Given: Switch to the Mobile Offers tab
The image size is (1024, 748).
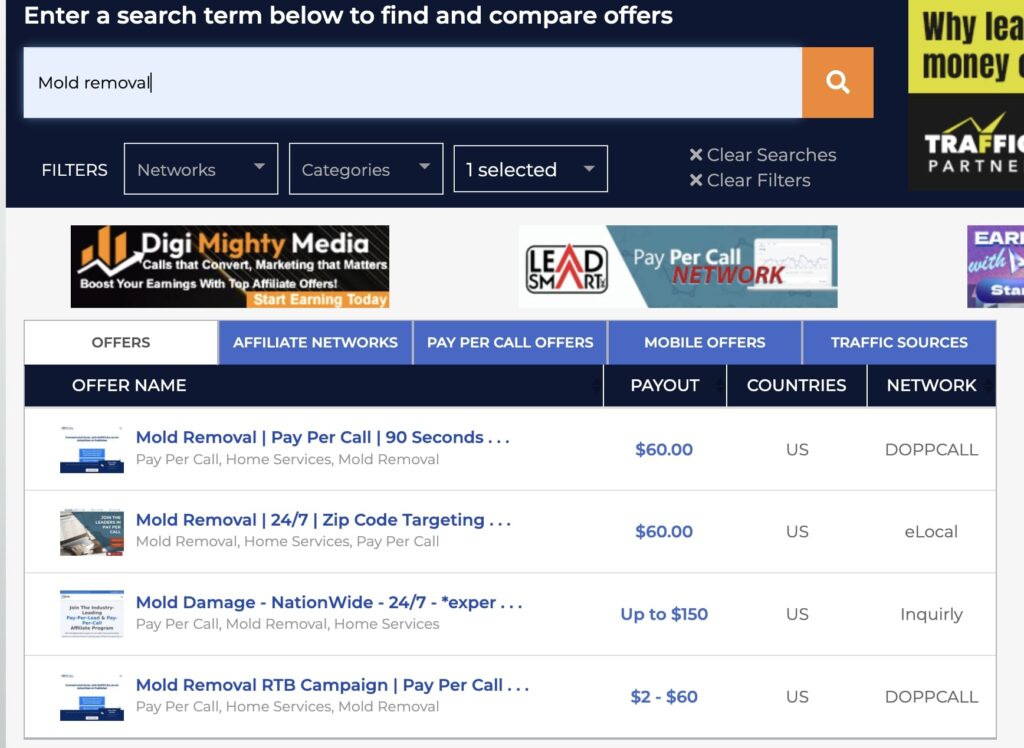Looking at the screenshot, I should (x=705, y=342).
